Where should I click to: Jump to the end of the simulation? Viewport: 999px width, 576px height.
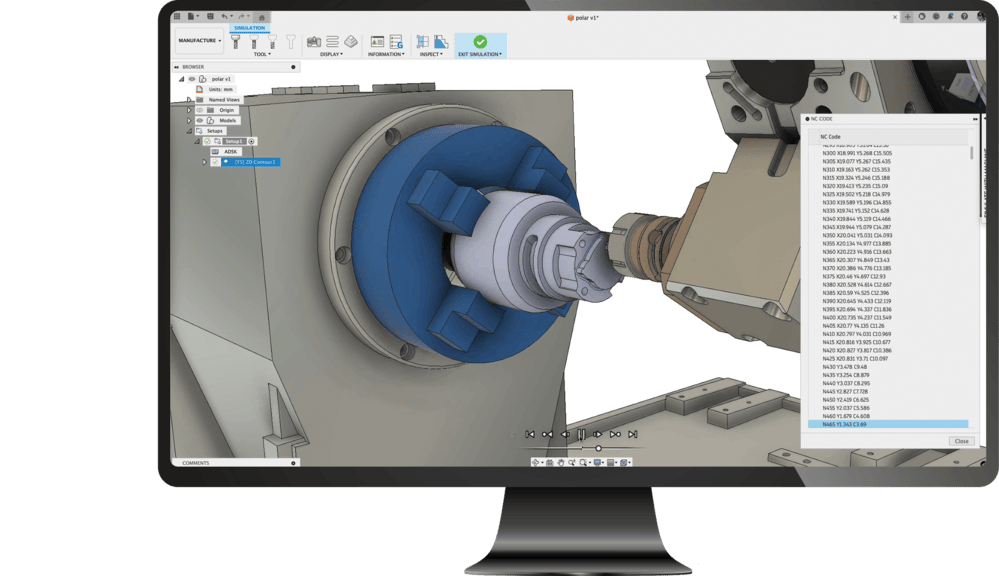(x=633, y=435)
